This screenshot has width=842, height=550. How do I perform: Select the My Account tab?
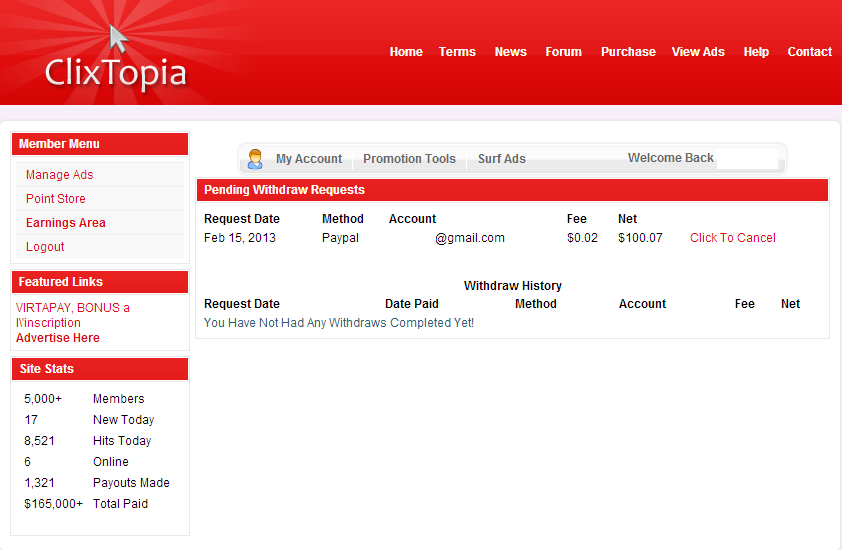[309, 159]
